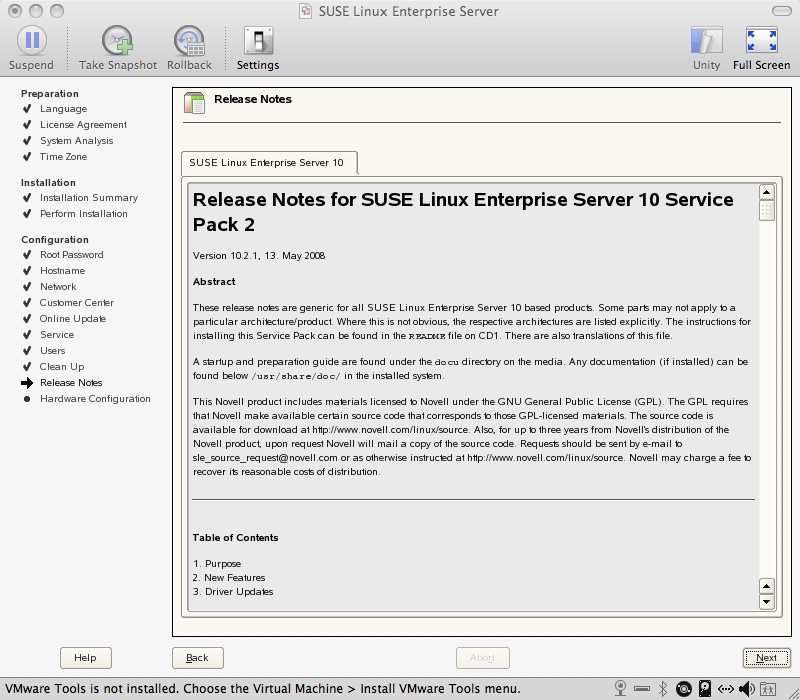Click the lower scrollbar up arrow
800x700 pixels.
point(766,586)
